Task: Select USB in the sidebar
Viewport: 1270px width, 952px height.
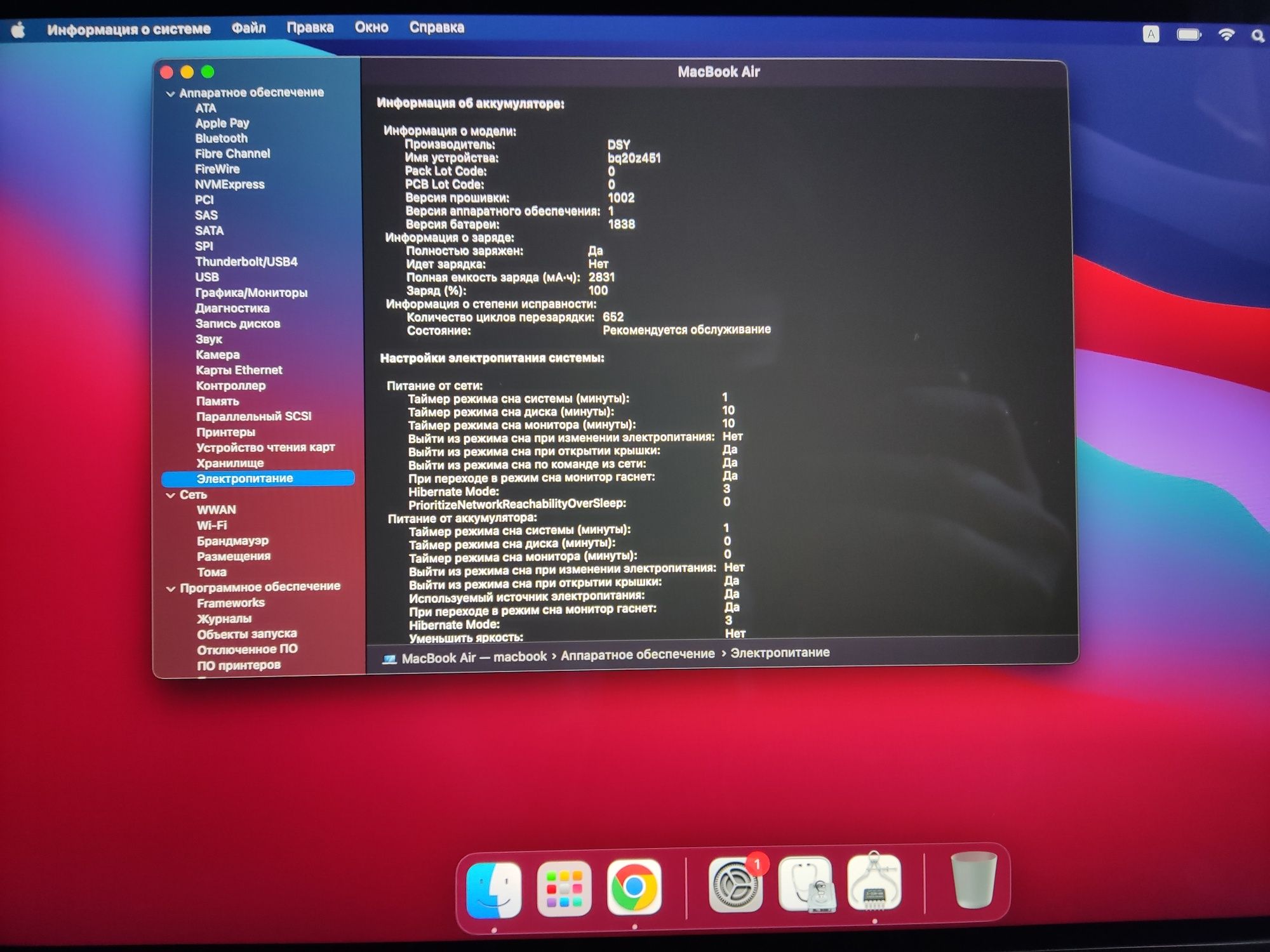Action: click(x=207, y=277)
